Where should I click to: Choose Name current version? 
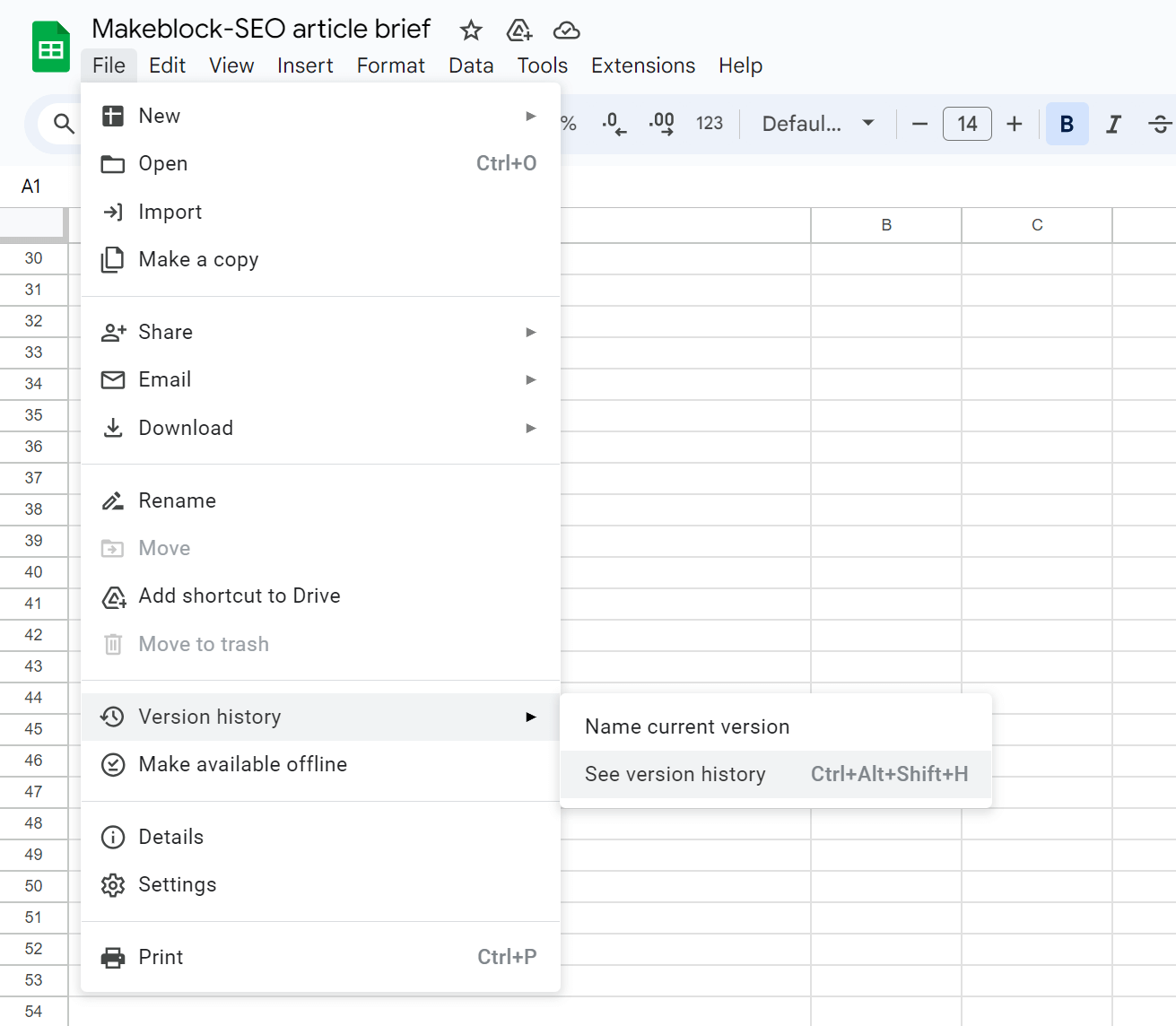[x=687, y=726]
